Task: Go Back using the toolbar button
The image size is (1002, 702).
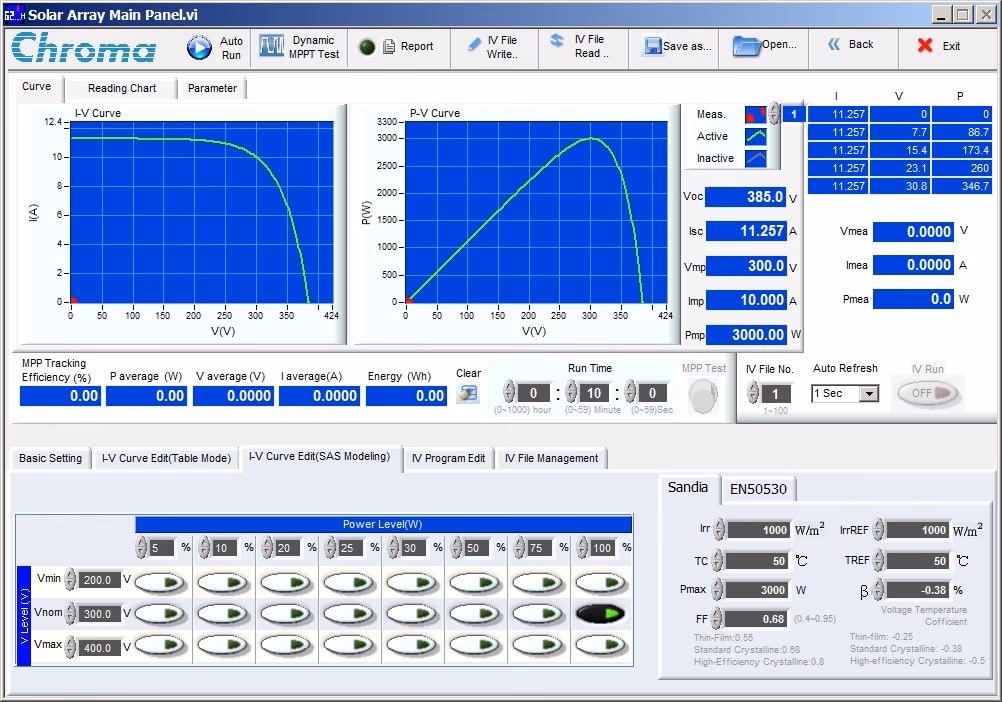Action: coord(850,45)
